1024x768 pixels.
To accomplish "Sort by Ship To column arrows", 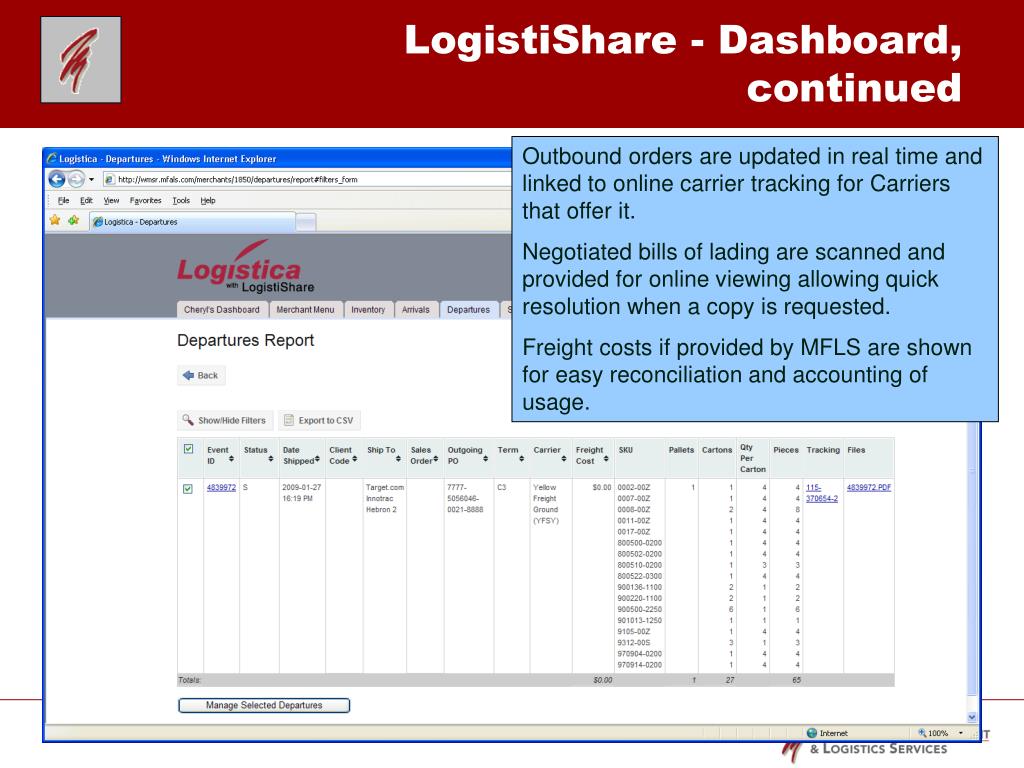I will [x=398, y=459].
